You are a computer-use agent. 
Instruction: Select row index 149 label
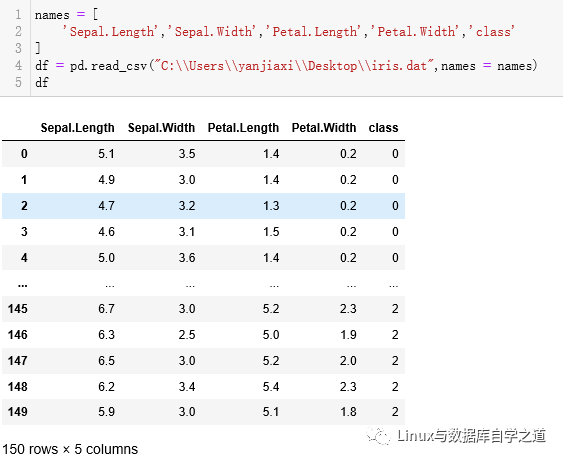pos(18,412)
